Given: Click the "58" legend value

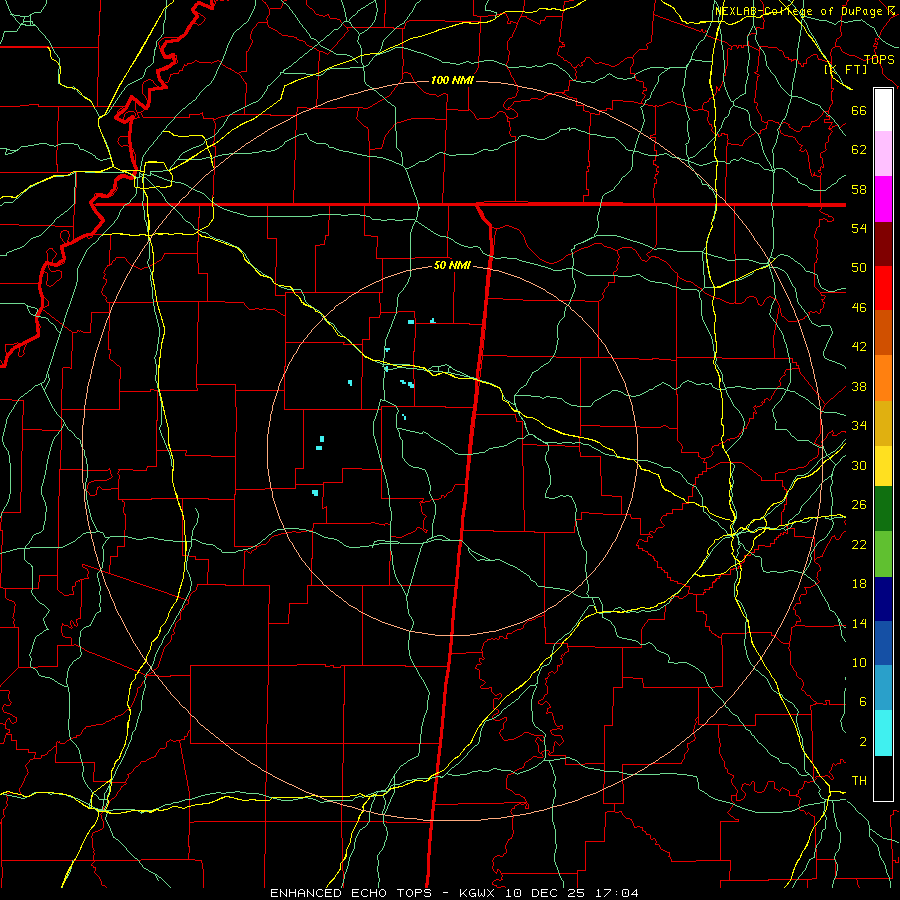Looking at the screenshot, I should point(859,189).
